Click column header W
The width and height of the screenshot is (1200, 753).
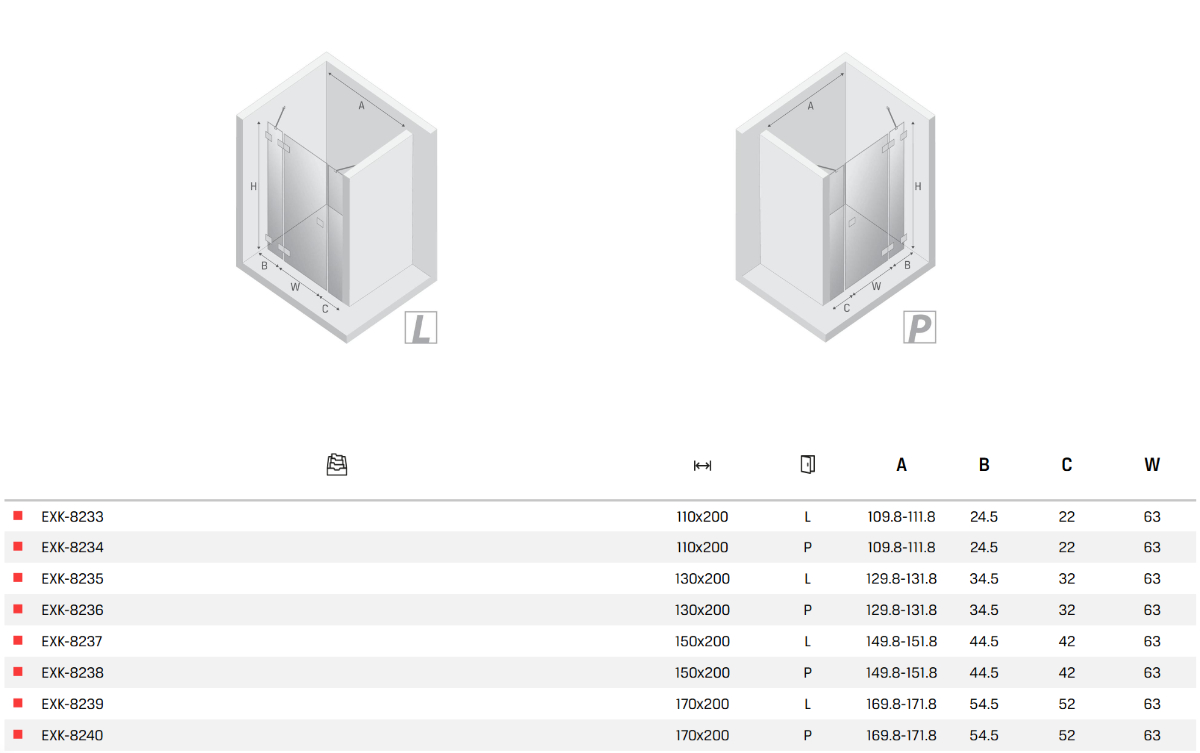pyautogui.click(x=1152, y=465)
